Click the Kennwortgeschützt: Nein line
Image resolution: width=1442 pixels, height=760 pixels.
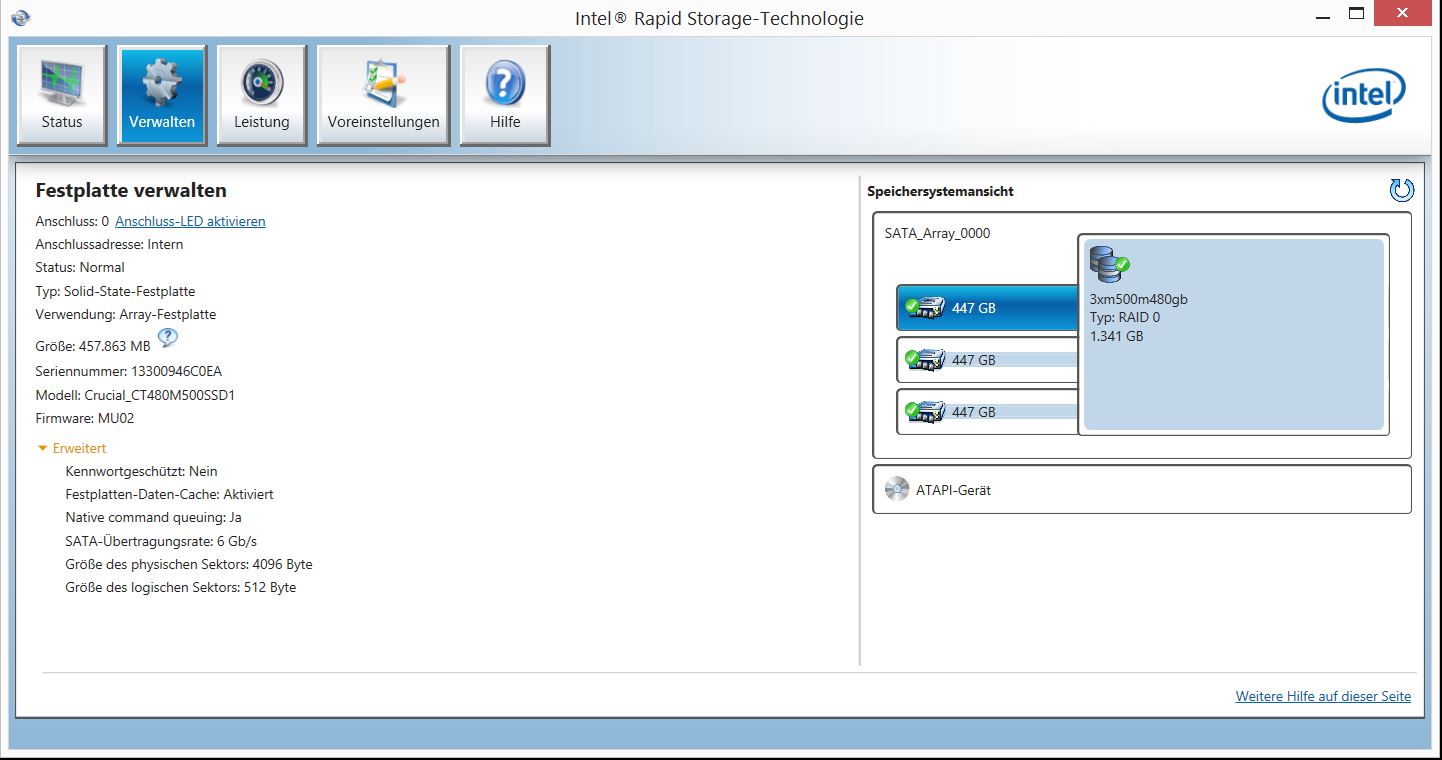click(141, 471)
